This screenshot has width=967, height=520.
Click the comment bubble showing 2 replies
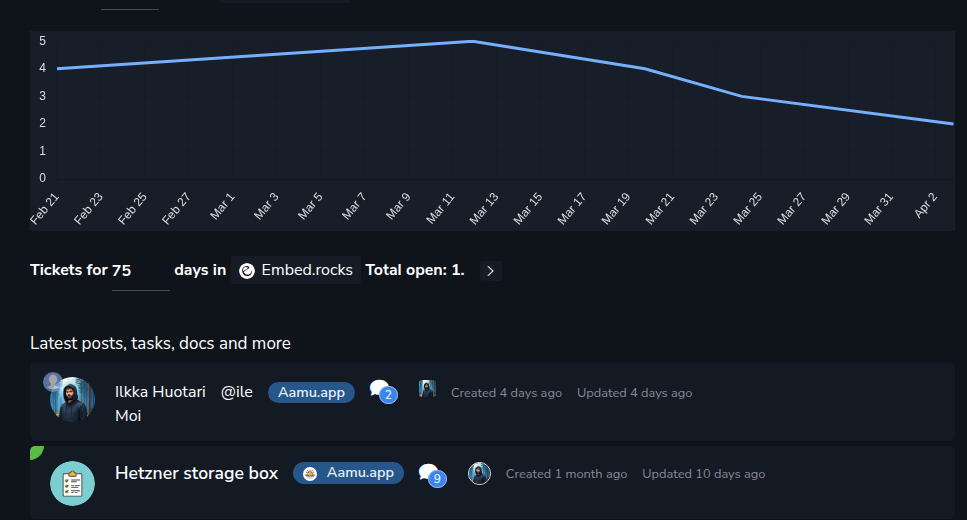tap(382, 392)
